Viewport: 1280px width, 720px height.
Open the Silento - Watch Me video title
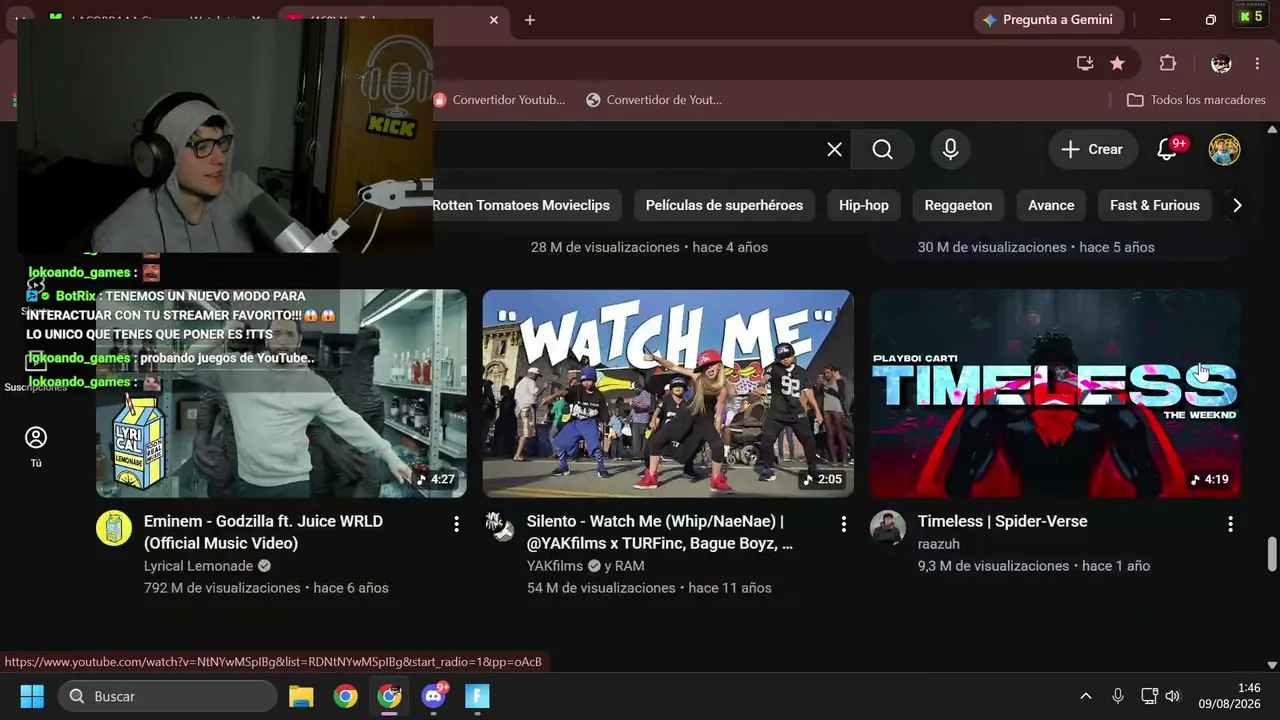click(x=660, y=532)
